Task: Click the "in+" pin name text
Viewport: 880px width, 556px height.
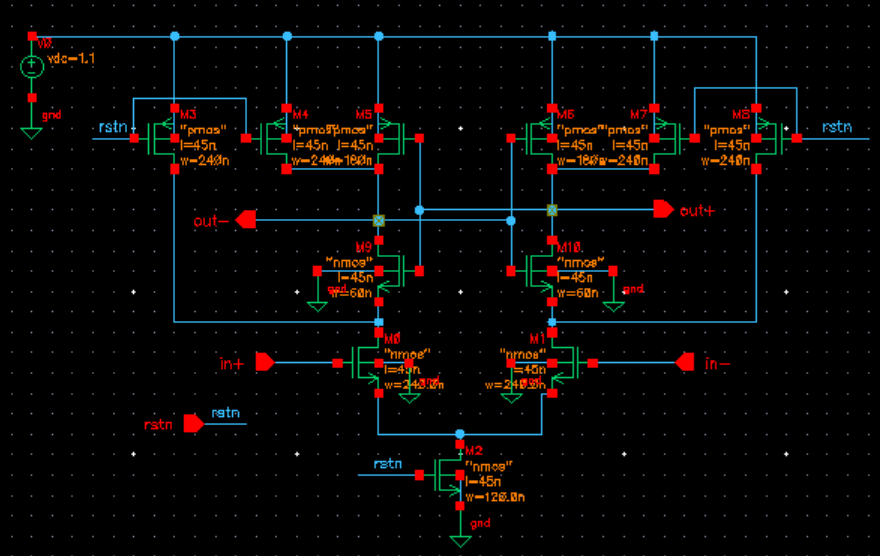Action: coord(232,364)
